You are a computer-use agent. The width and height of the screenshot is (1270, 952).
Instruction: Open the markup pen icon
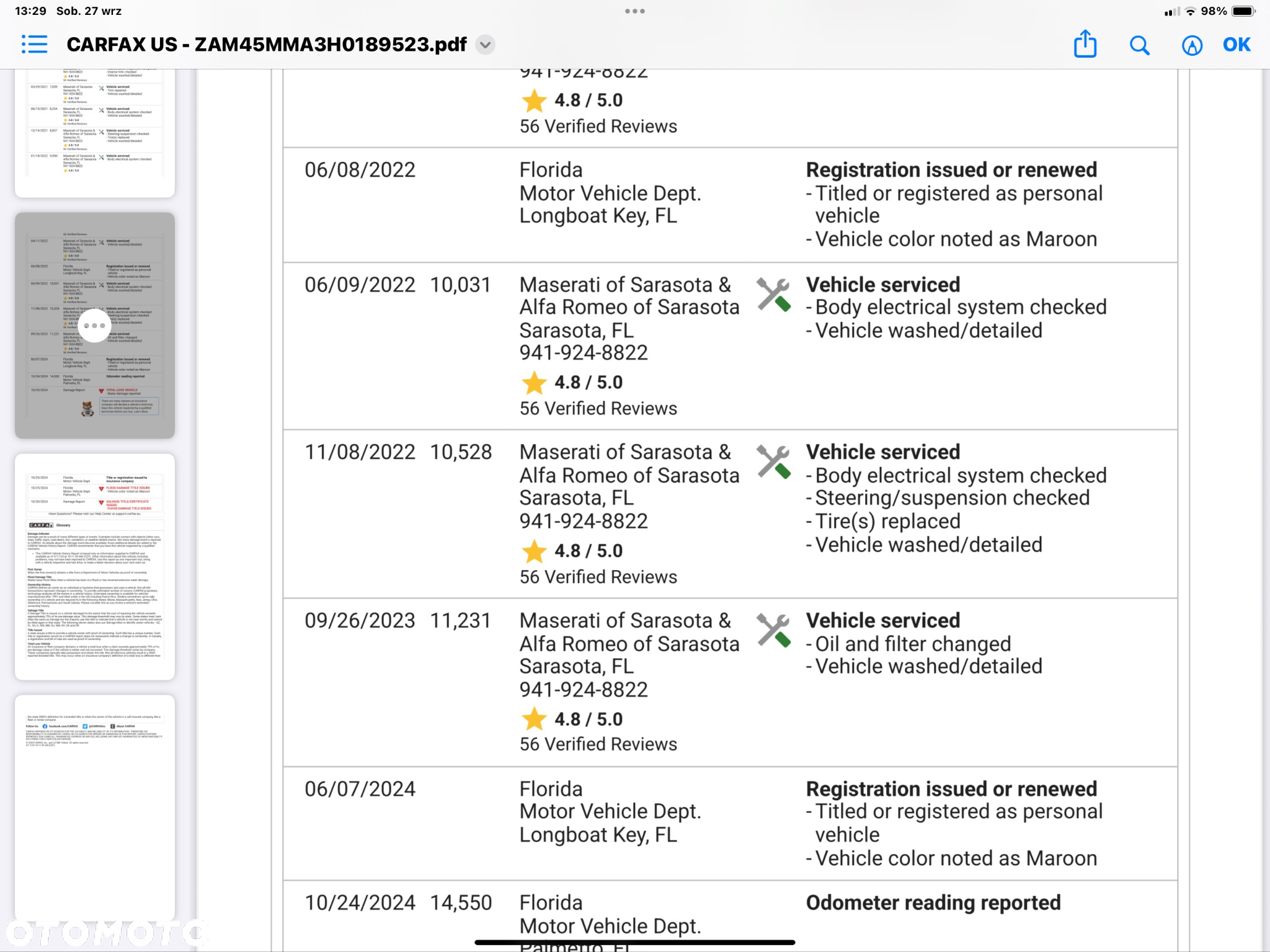[1192, 45]
